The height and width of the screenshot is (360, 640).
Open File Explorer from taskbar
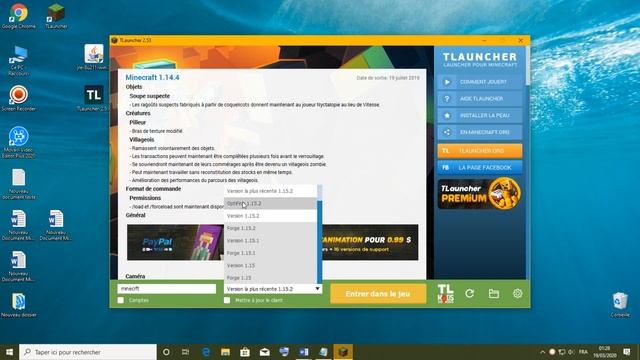pos(225,352)
